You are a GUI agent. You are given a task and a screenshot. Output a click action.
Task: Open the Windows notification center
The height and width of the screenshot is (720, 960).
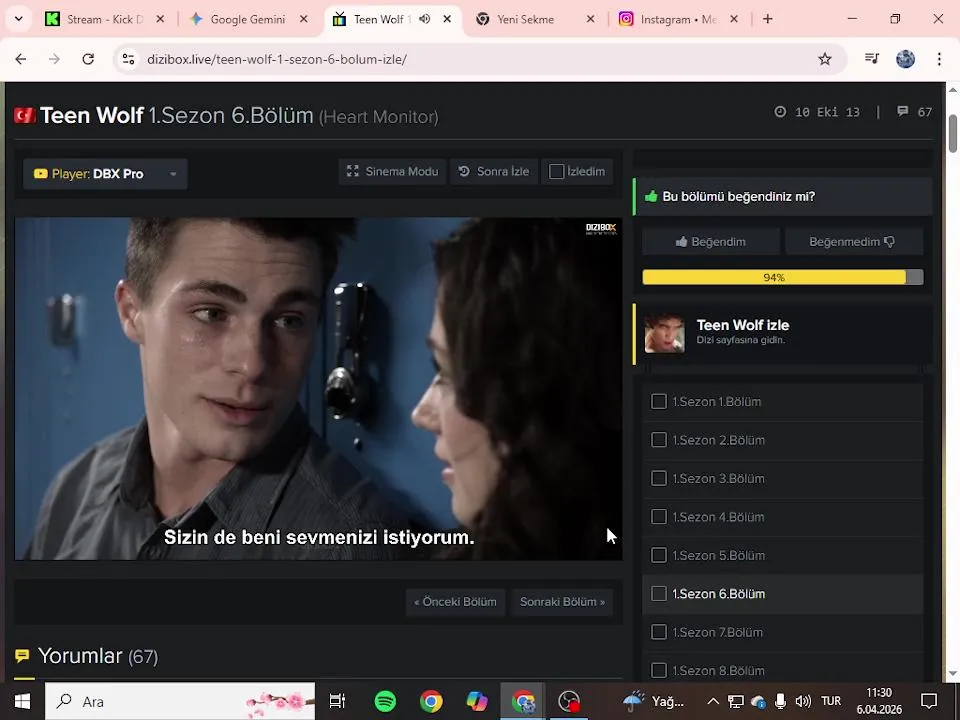(929, 701)
